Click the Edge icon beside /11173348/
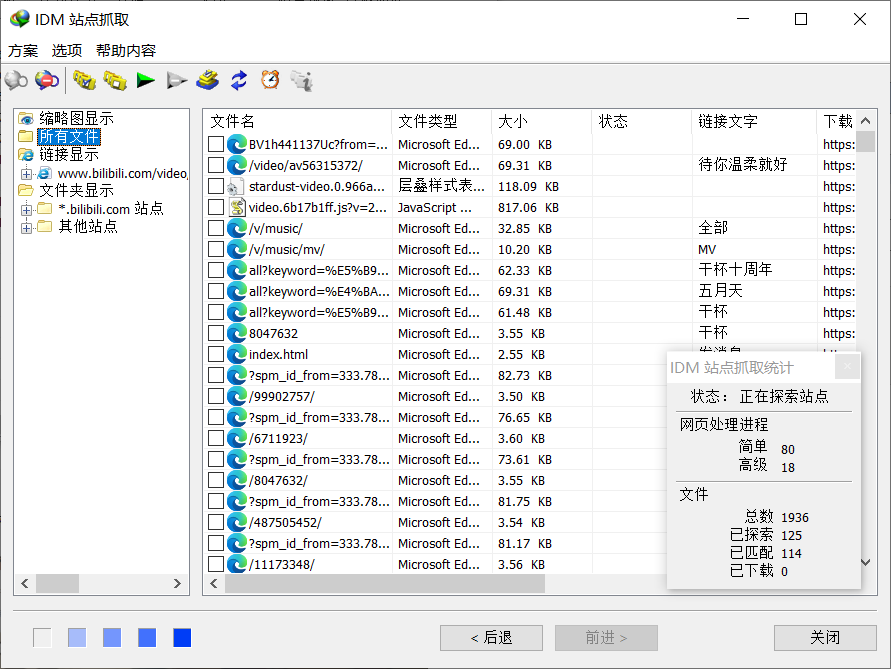 [236, 564]
